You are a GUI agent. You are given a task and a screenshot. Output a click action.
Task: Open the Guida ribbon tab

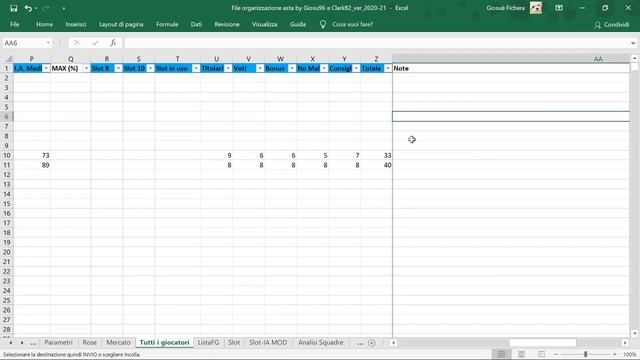pyautogui.click(x=298, y=24)
